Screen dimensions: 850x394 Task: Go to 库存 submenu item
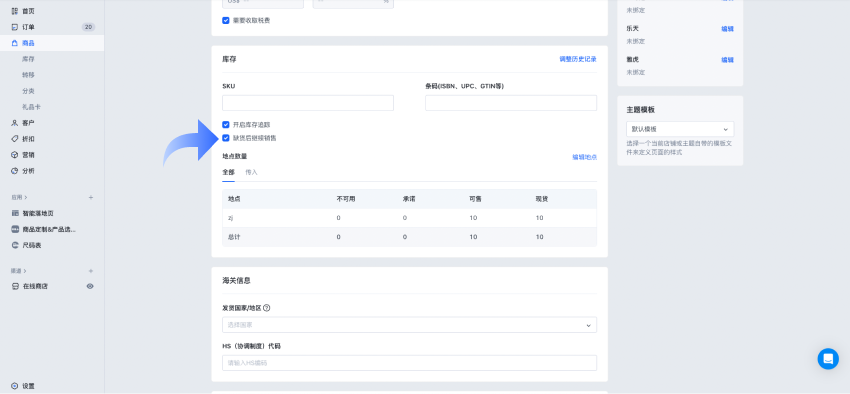(x=28, y=59)
